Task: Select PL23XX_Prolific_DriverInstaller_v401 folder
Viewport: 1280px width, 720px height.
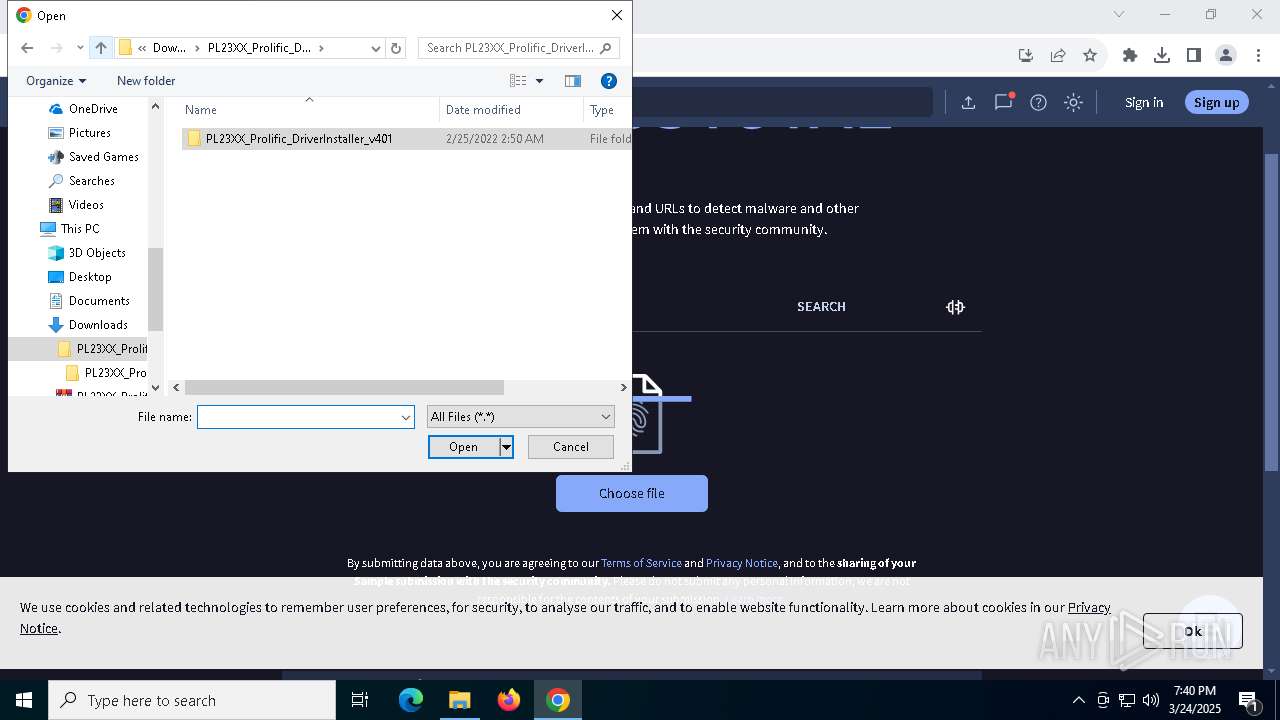Action: [x=298, y=139]
